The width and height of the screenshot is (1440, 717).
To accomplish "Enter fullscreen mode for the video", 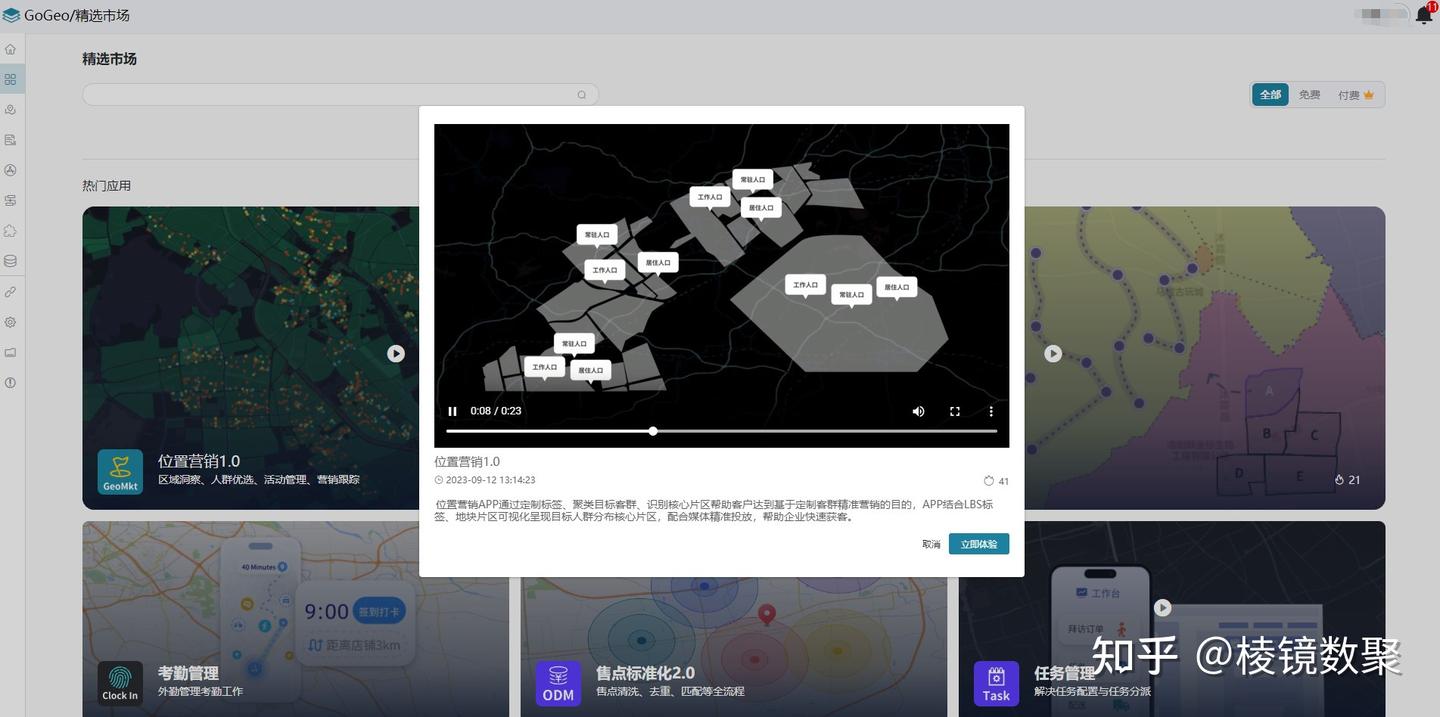I will (x=955, y=411).
